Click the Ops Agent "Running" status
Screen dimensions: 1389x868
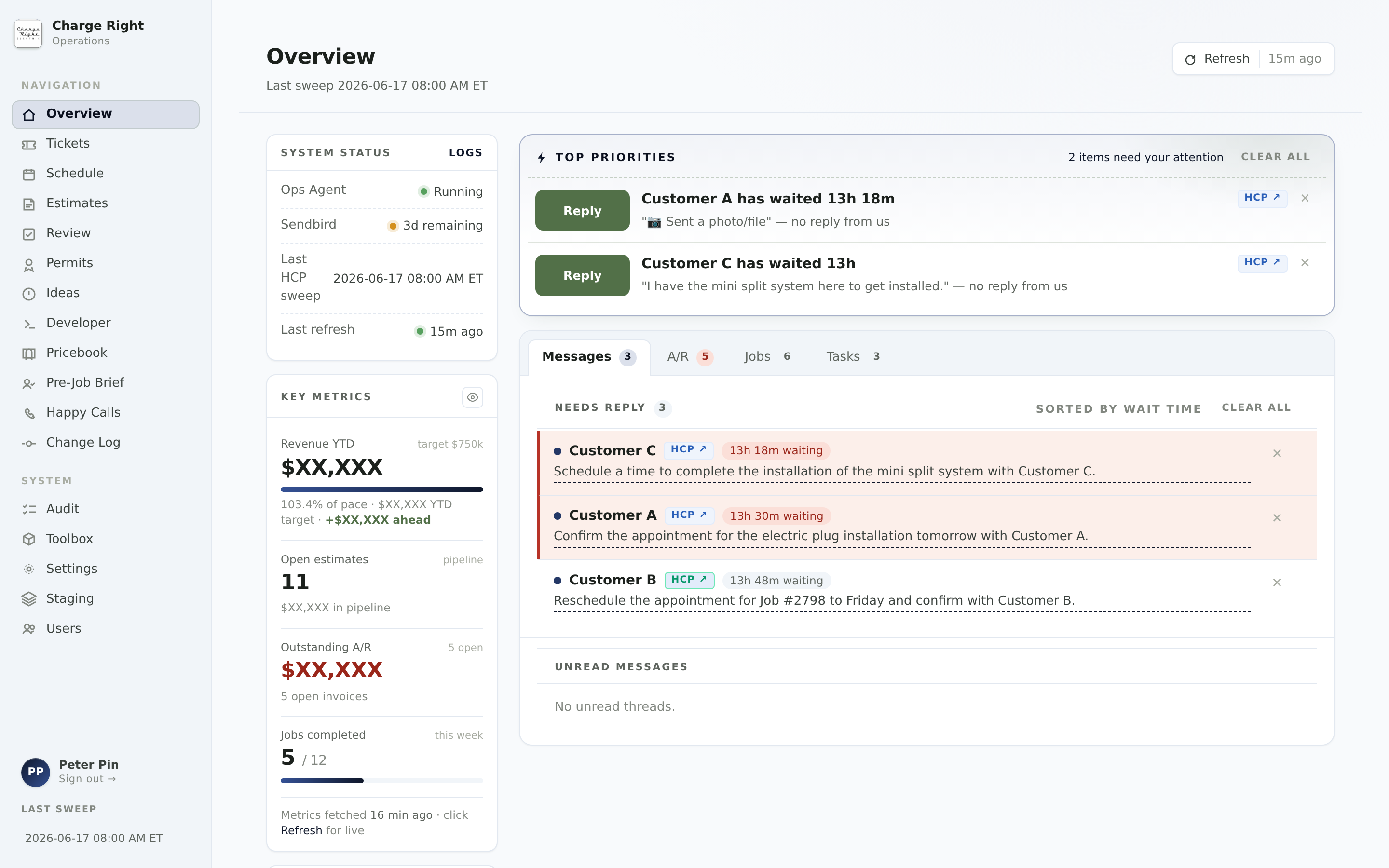(x=450, y=192)
